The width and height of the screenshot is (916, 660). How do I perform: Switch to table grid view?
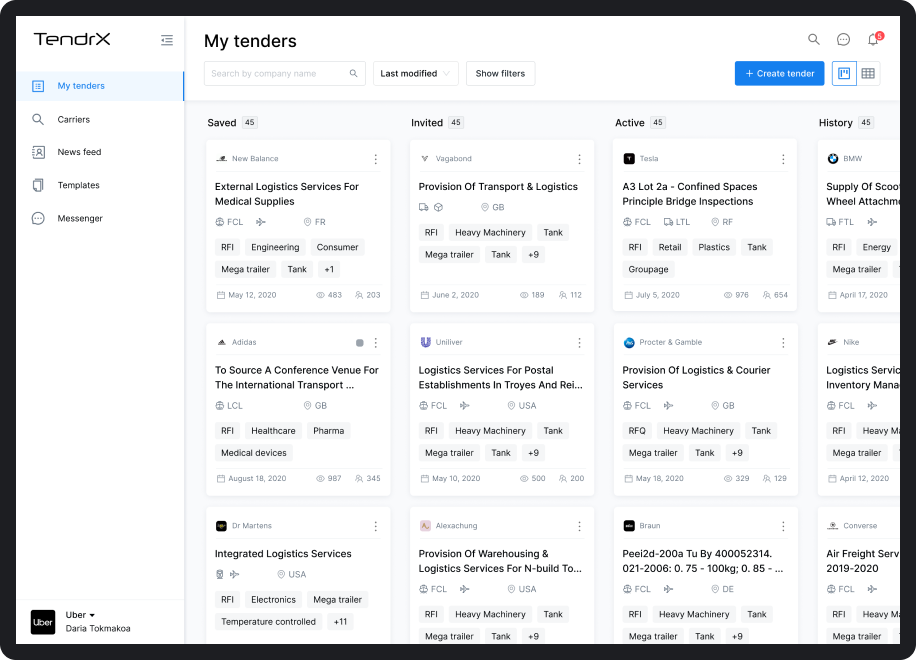pyautogui.click(x=868, y=73)
